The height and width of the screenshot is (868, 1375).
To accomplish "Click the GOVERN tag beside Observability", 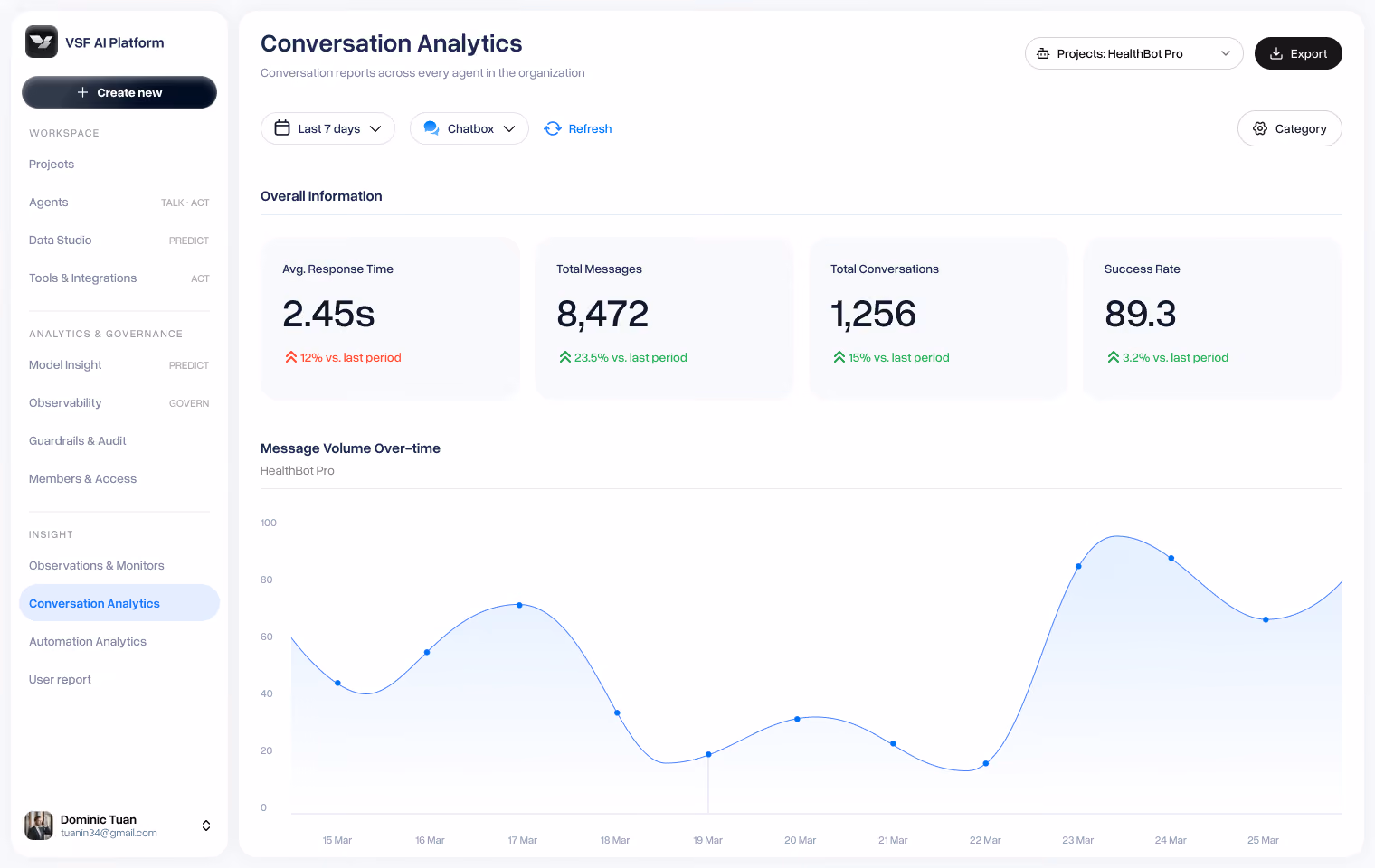I will coord(189,403).
